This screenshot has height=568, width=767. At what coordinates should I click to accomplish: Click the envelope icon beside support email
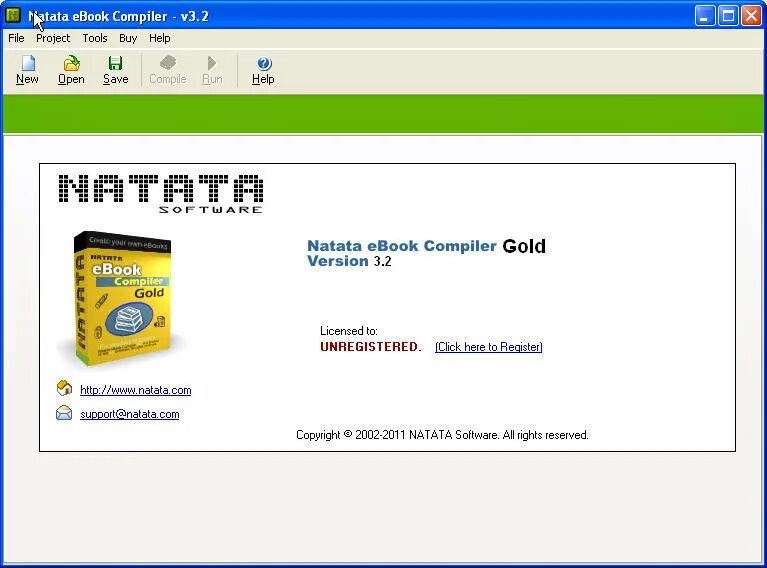(x=64, y=413)
